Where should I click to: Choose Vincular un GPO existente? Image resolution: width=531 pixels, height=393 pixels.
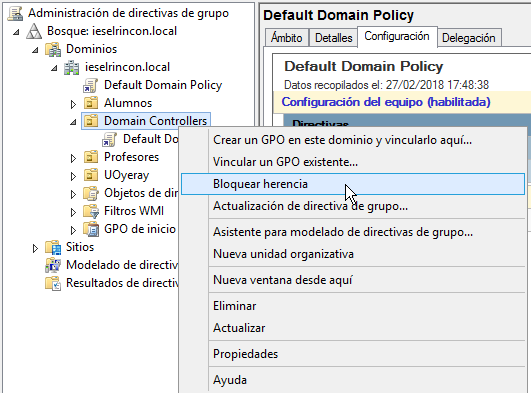point(353,162)
